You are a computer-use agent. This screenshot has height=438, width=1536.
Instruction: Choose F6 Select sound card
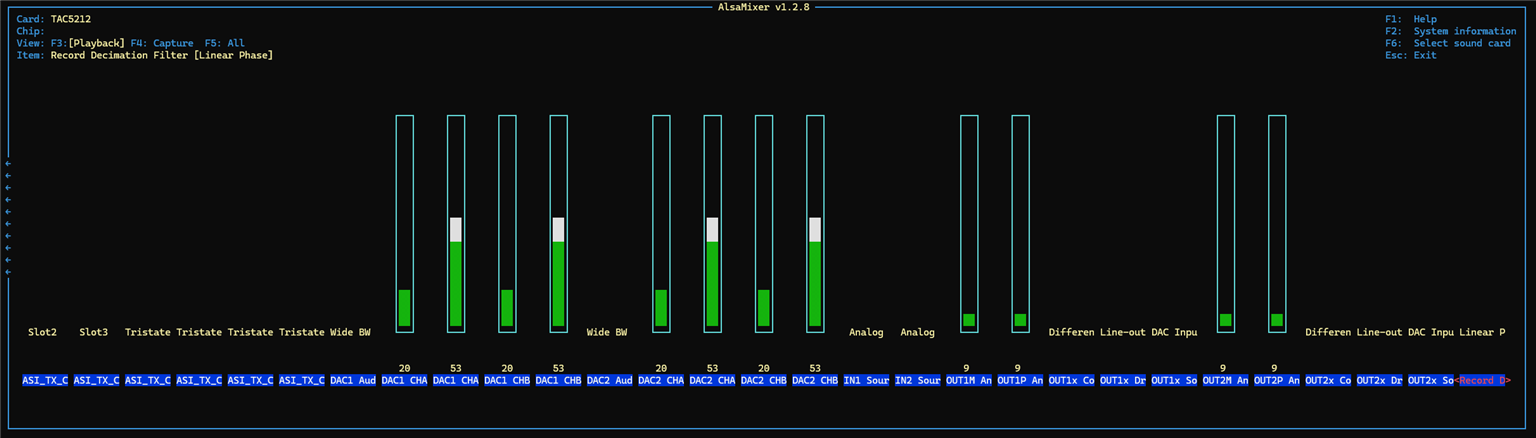click(1447, 43)
